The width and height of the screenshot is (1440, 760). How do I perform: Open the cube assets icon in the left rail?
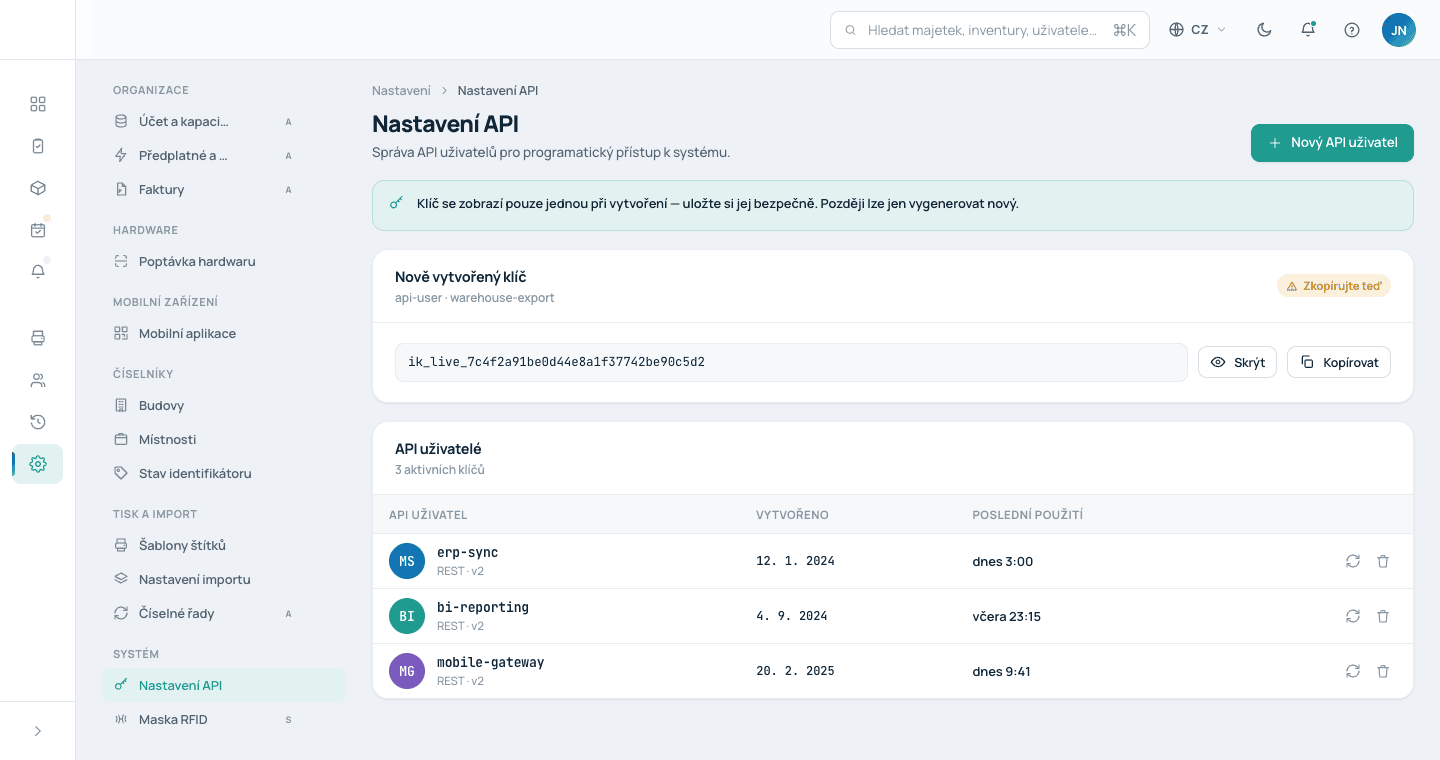pos(38,188)
